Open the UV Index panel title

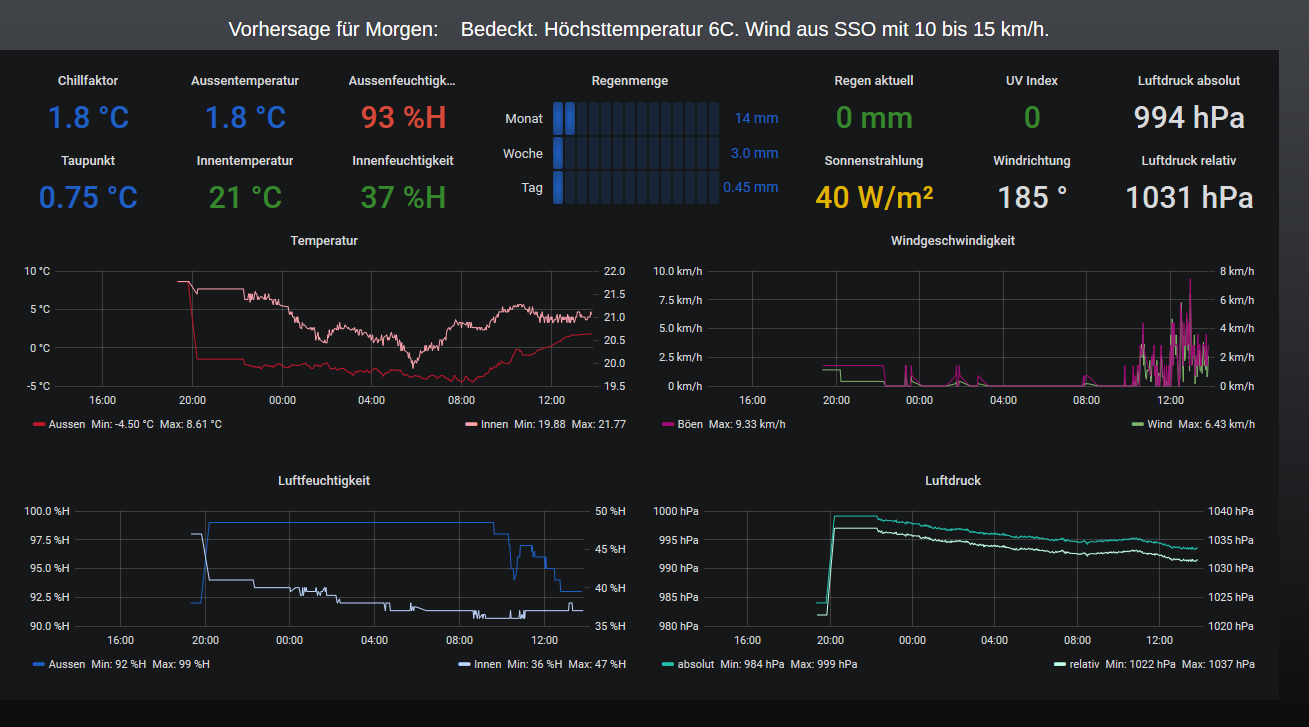(x=1032, y=80)
